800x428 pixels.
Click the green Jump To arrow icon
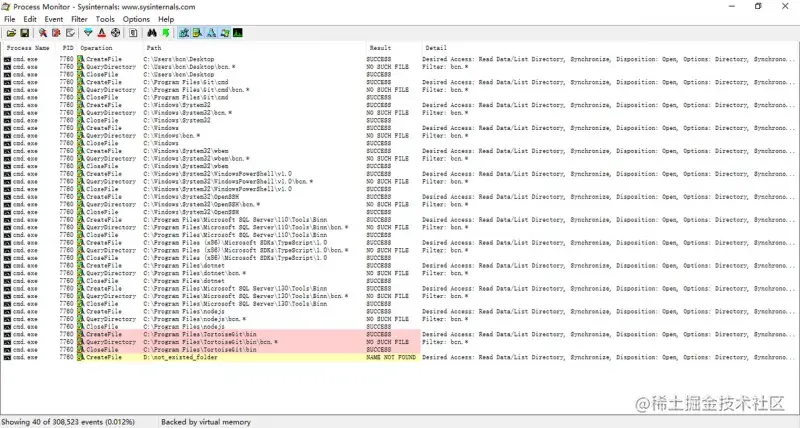(165, 33)
